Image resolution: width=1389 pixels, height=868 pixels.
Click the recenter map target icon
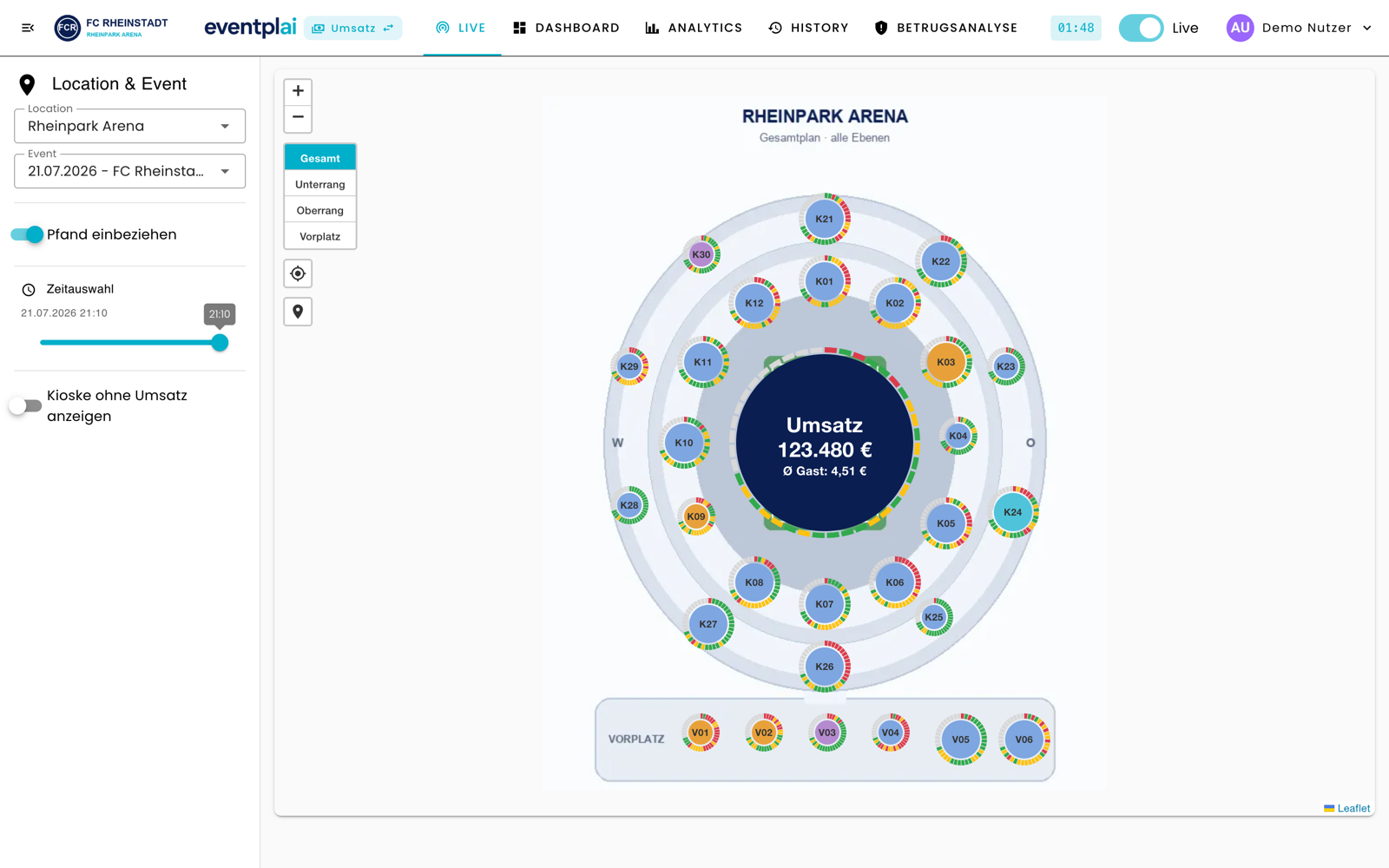click(298, 273)
